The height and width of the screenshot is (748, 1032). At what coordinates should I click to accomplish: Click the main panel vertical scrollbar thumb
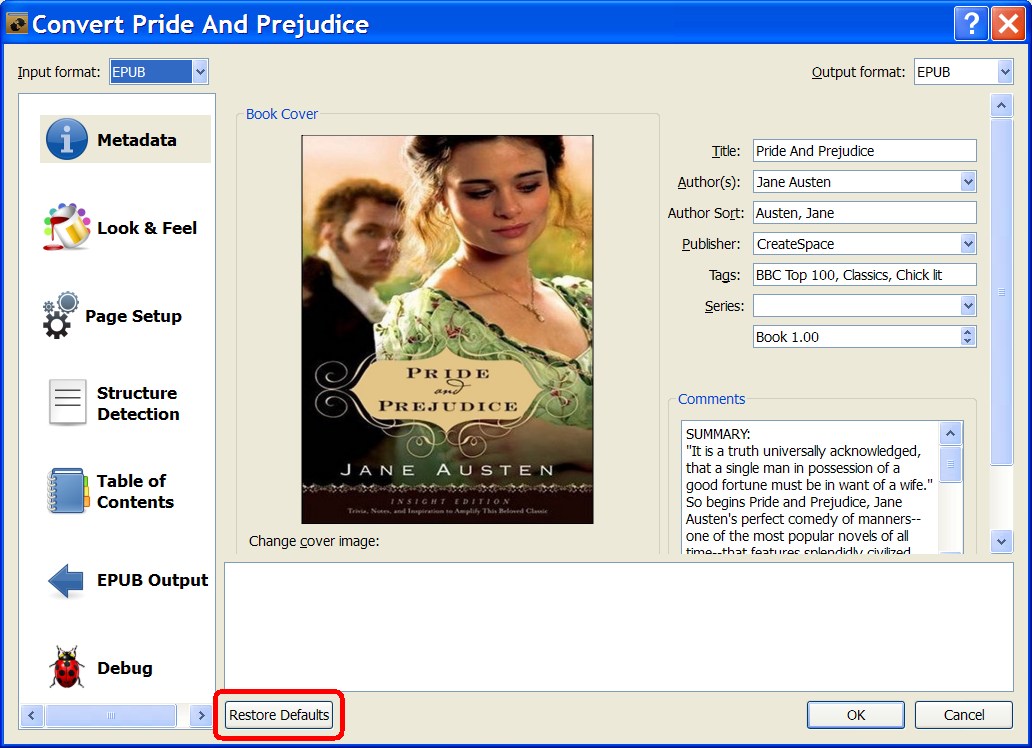[1001, 292]
